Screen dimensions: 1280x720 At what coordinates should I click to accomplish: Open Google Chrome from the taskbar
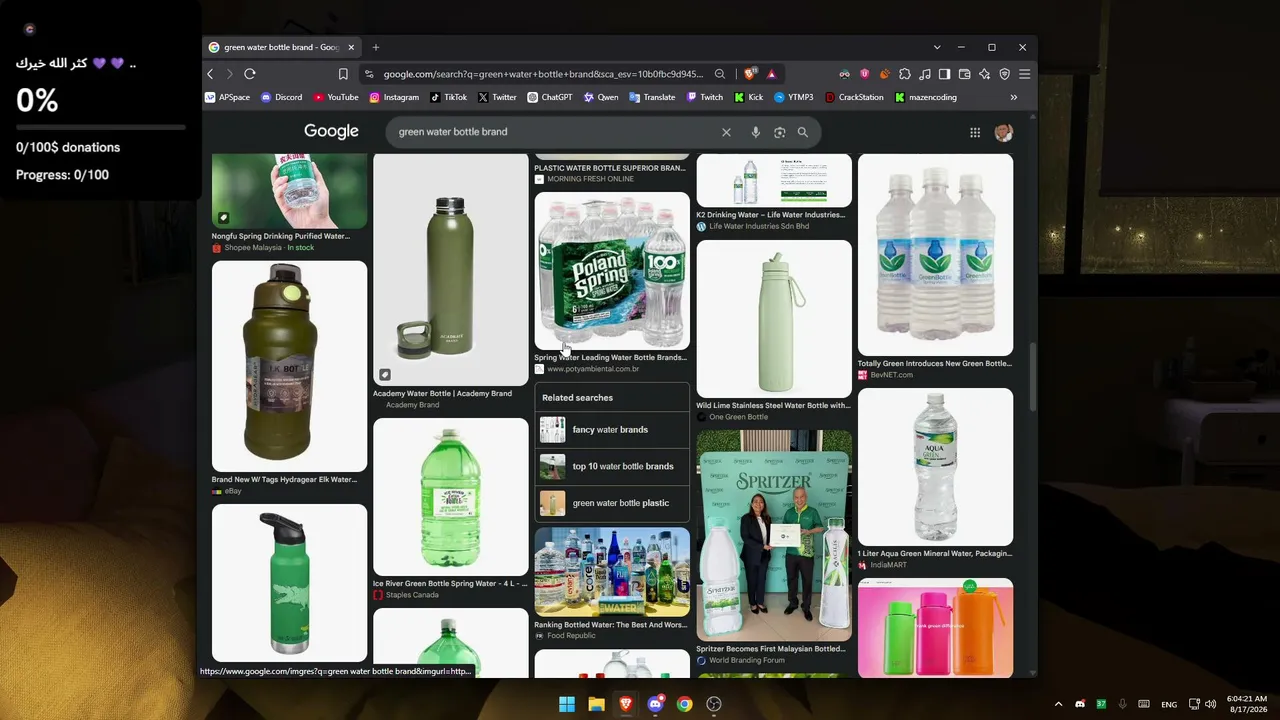[684, 704]
